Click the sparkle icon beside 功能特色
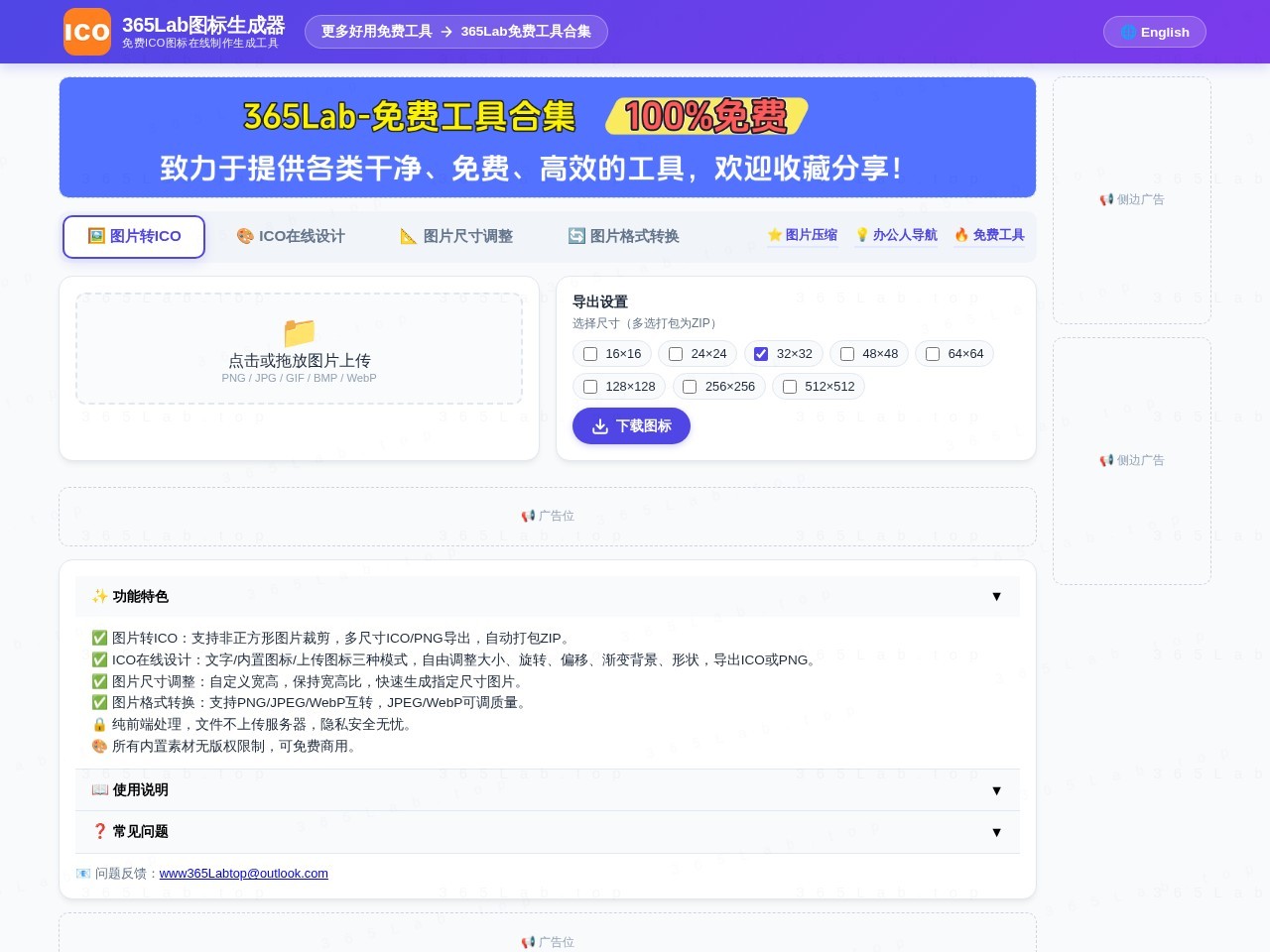Screen dimensions: 1270x952 click(x=99, y=596)
